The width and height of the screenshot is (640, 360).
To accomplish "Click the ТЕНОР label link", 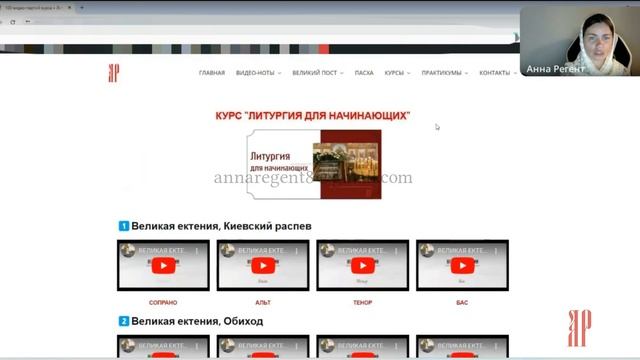I will [x=362, y=302].
